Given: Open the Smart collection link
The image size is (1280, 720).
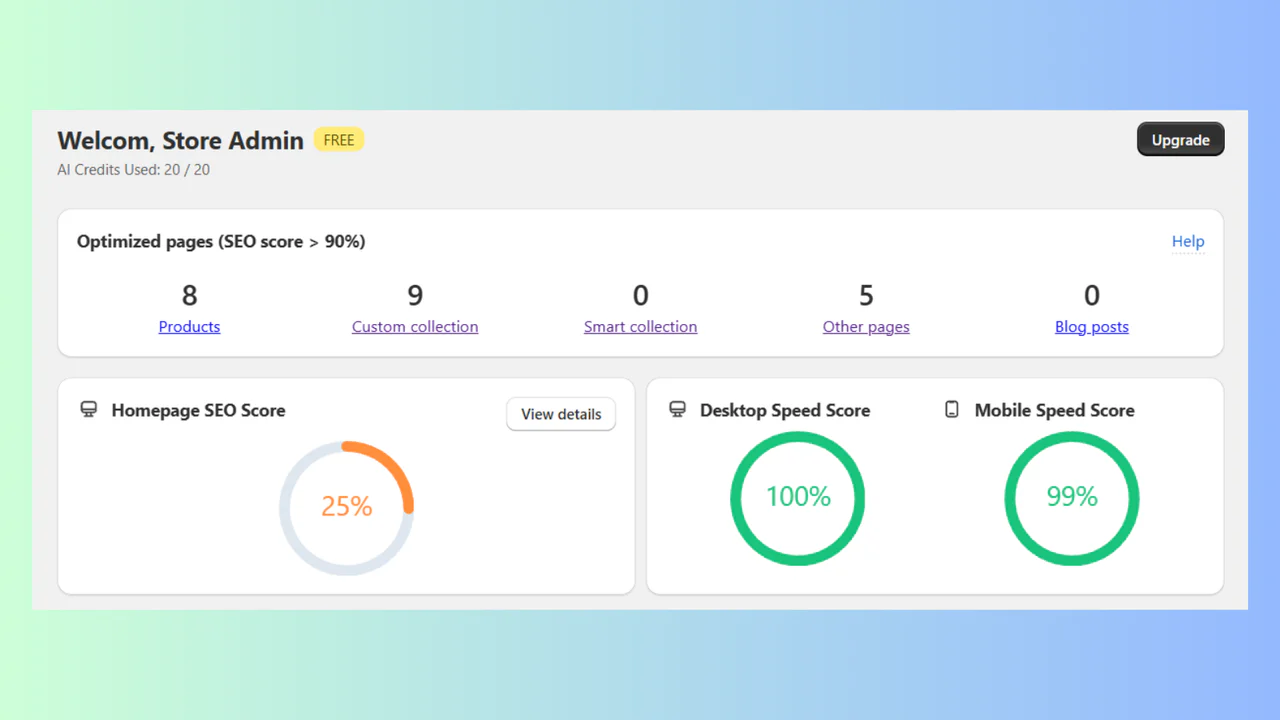Looking at the screenshot, I should coord(640,327).
